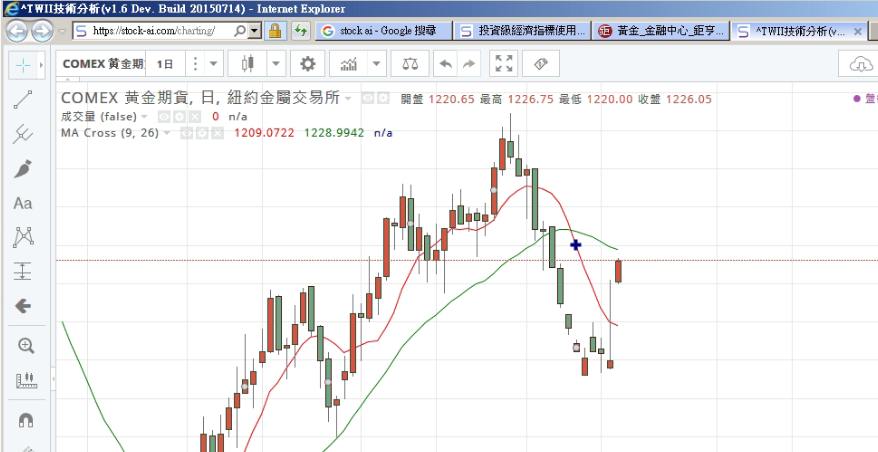This screenshot has width=878, height=452.
Task: Click the security lock icon
Action: coord(274,31)
